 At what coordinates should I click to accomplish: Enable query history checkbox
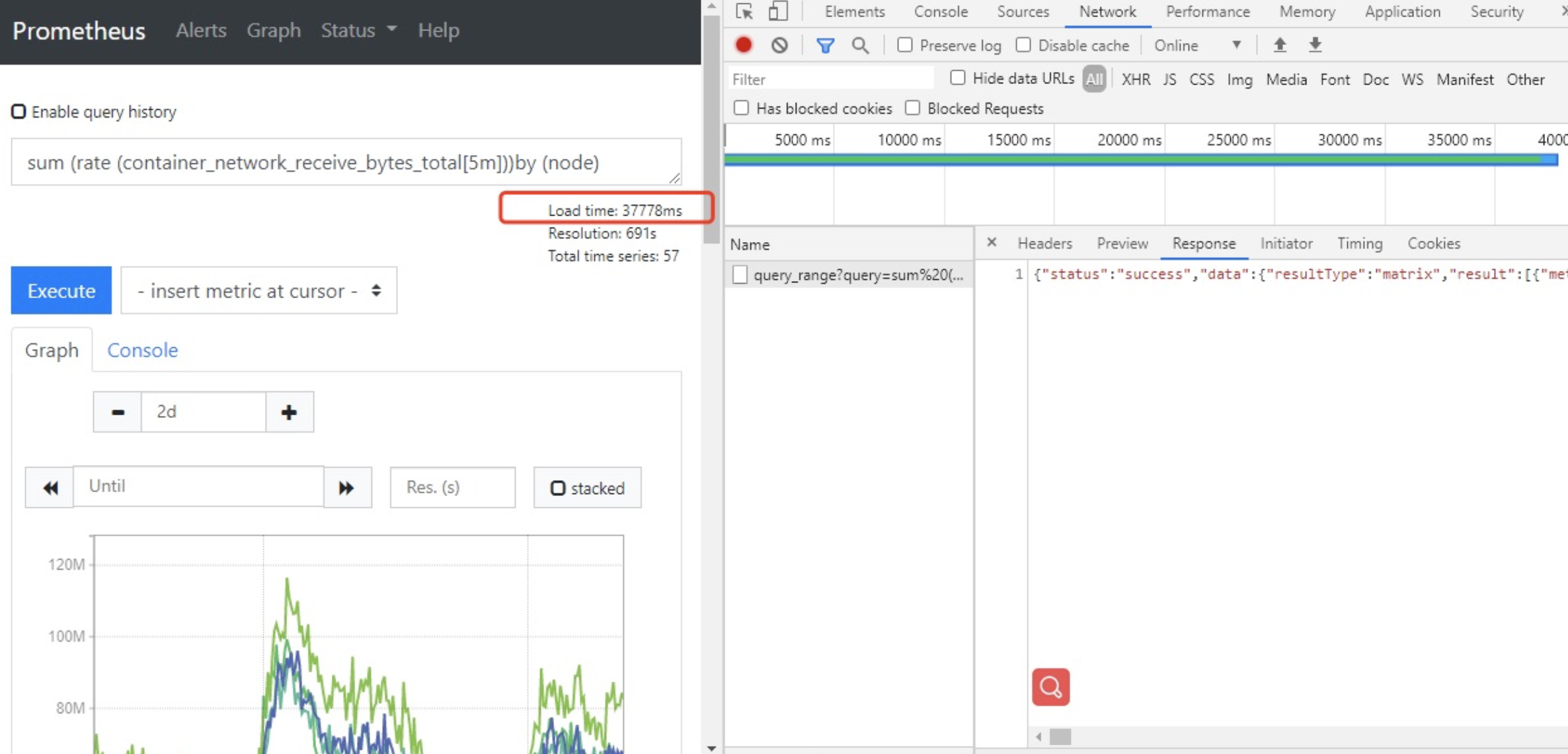point(19,111)
